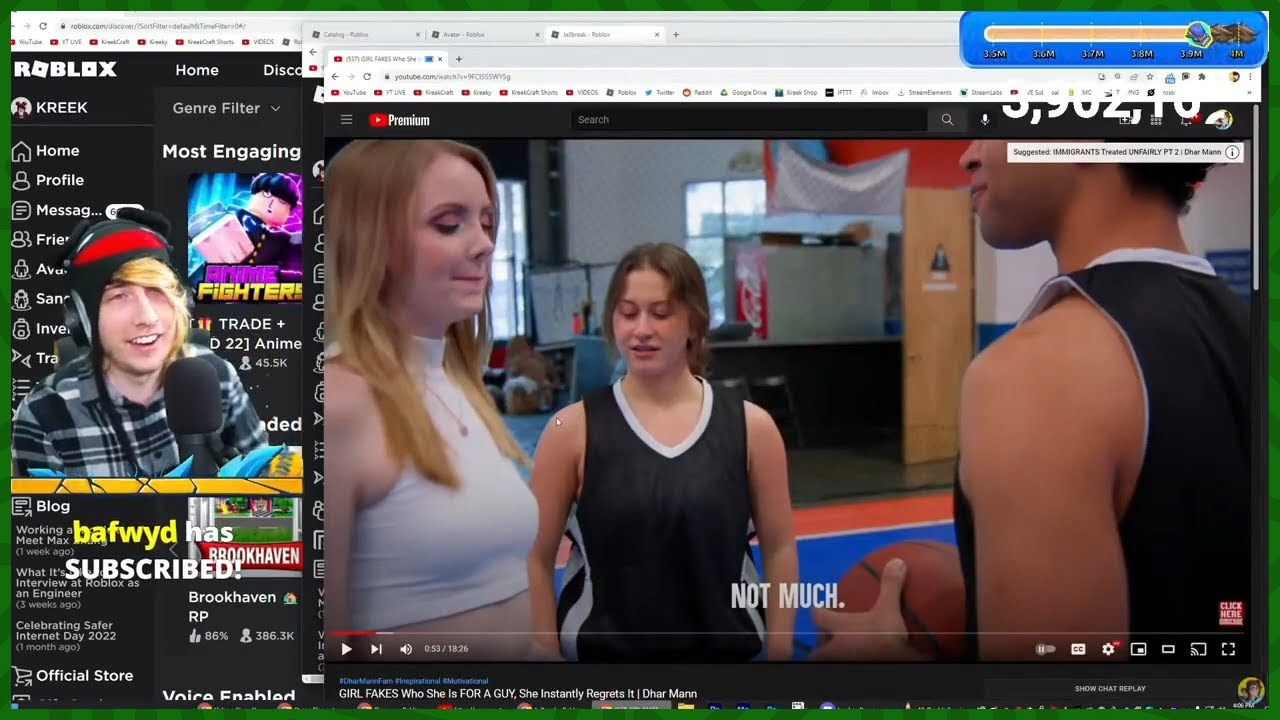Select Home in the Roblox top navigation
The image size is (1280, 720).
click(197, 70)
